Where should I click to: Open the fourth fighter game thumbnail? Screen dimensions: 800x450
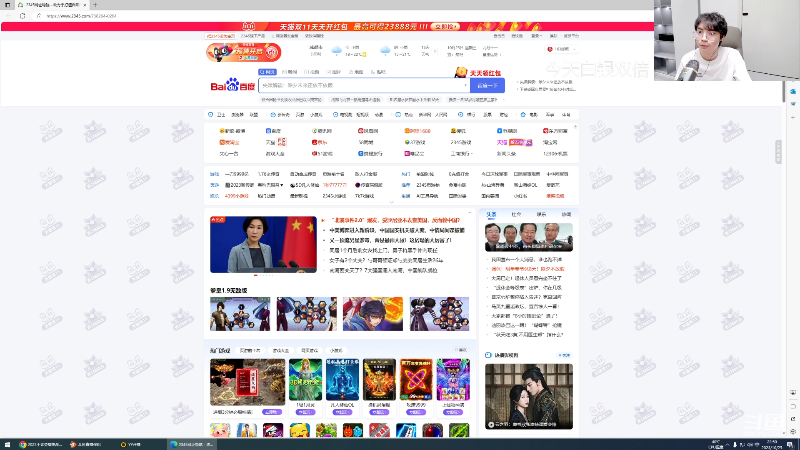pos(439,314)
